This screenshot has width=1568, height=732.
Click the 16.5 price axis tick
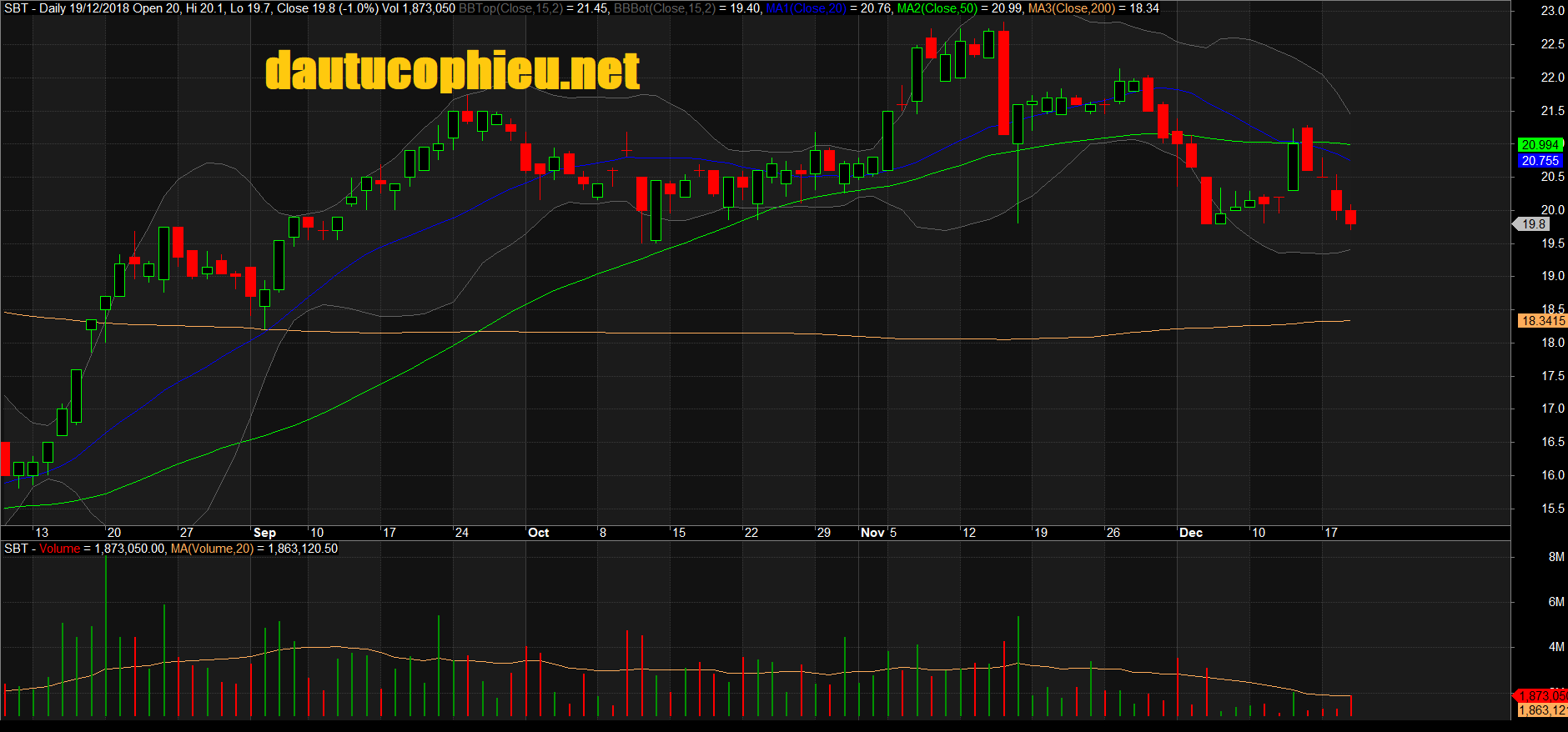point(1552,442)
